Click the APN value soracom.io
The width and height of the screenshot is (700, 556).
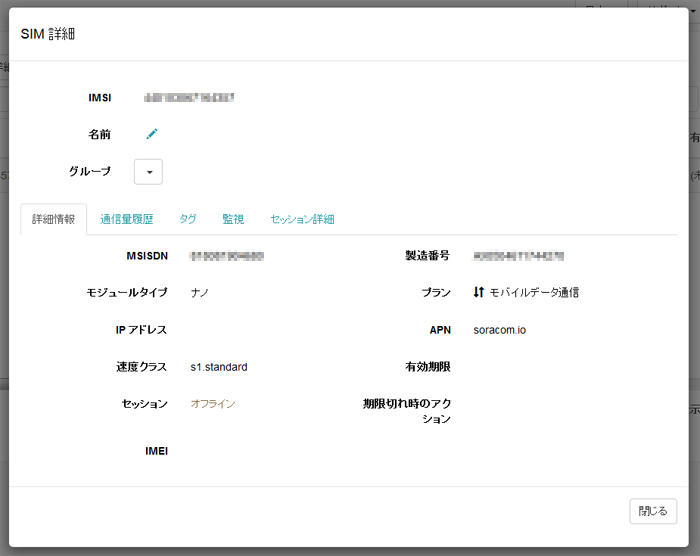[x=500, y=330]
